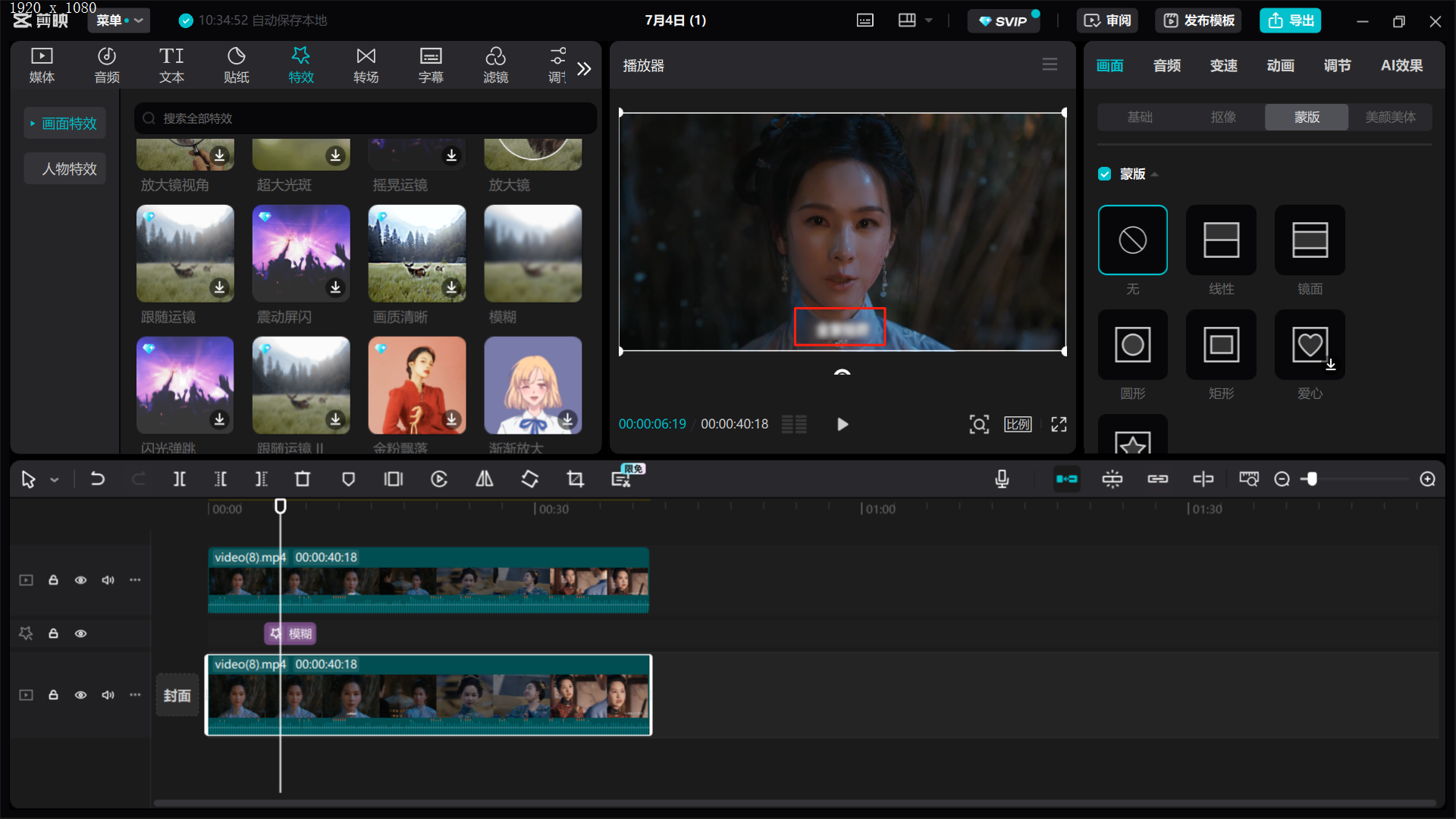The height and width of the screenshot is (819, 1456).
Task: Open the player hamburger menu
Action: point(1050,65)
